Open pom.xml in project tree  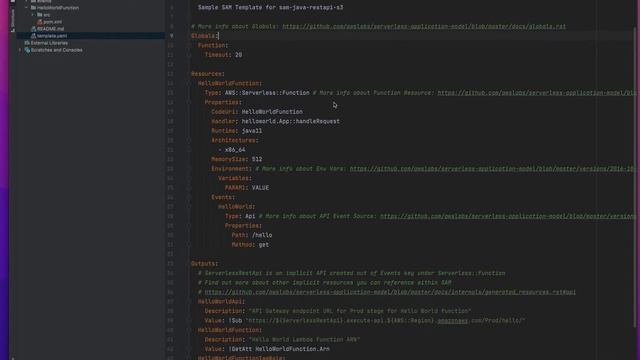[53, 22]
